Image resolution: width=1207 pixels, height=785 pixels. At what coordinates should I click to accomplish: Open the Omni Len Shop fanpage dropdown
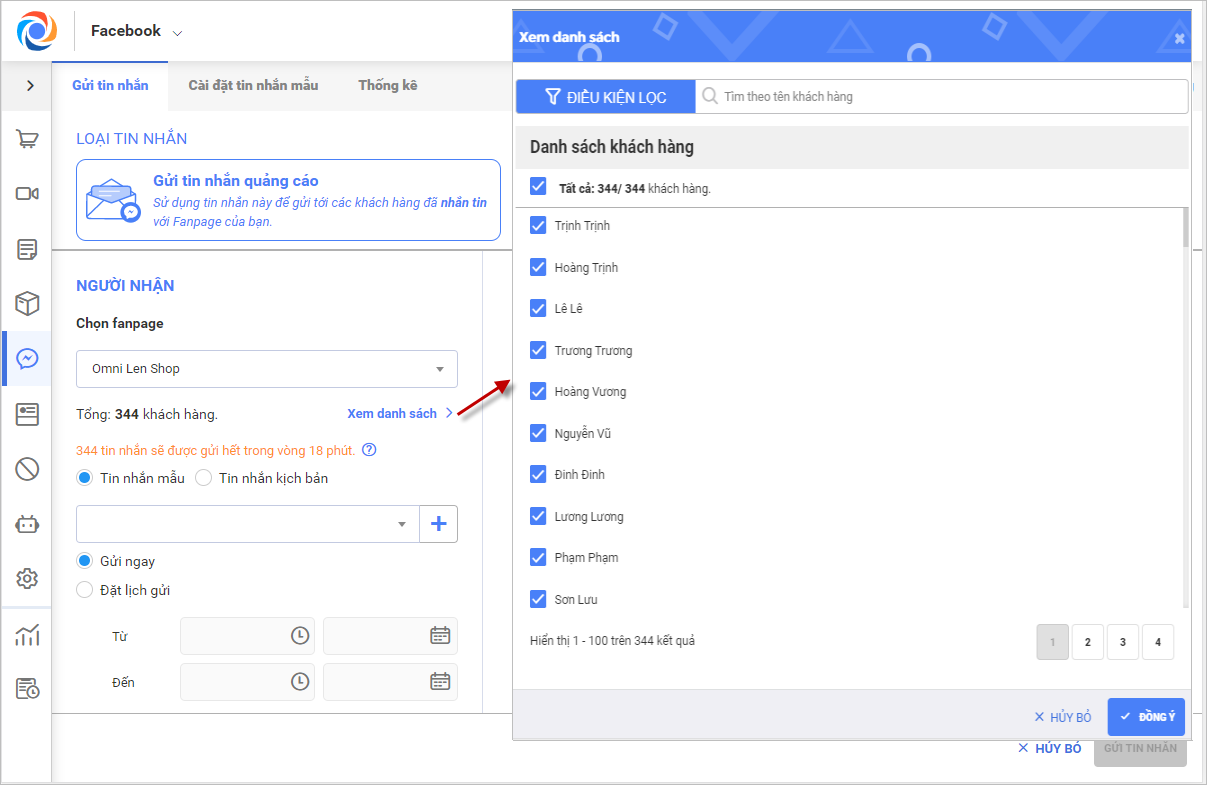point(267,369)
